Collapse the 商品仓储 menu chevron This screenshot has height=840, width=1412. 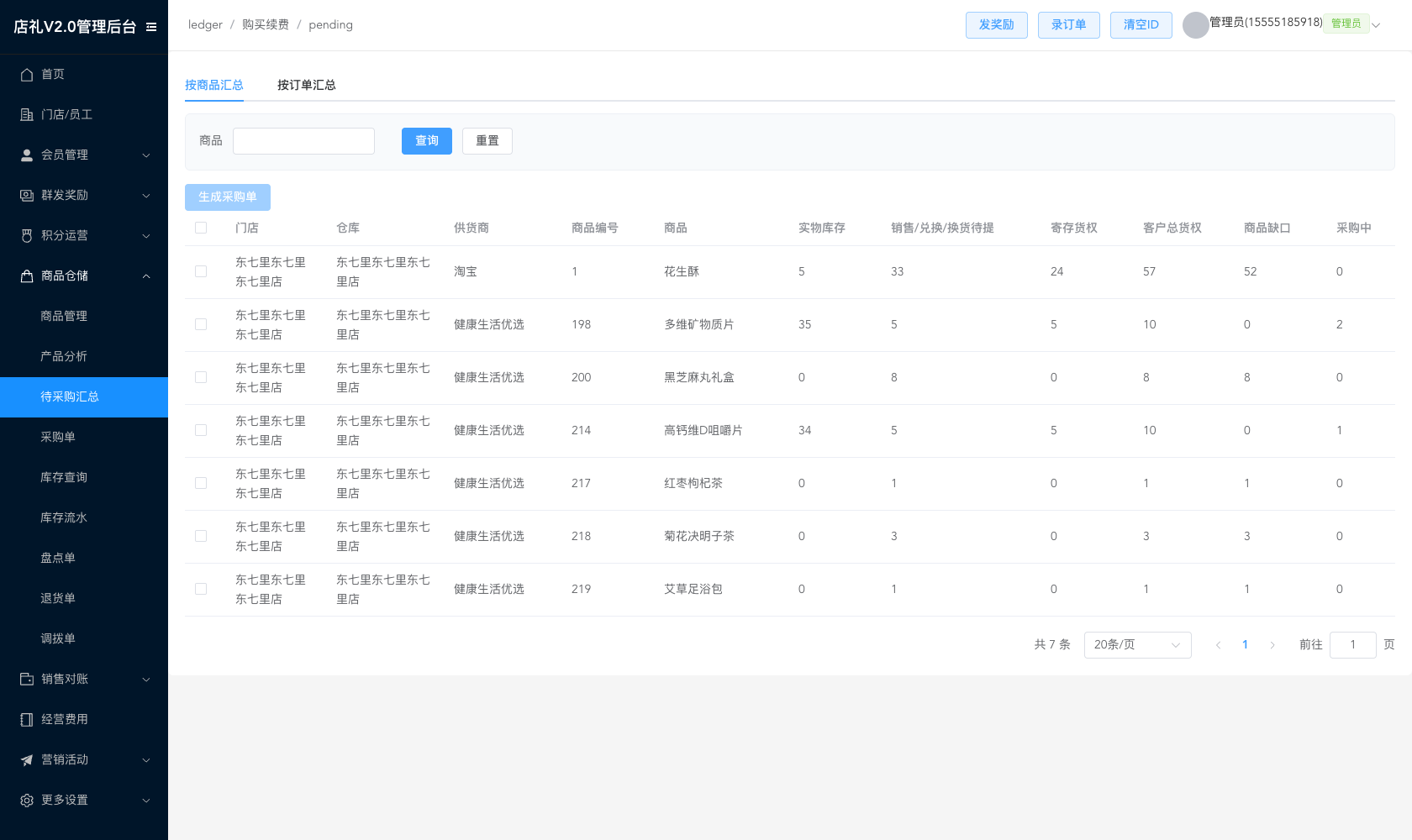click(146, 276)
